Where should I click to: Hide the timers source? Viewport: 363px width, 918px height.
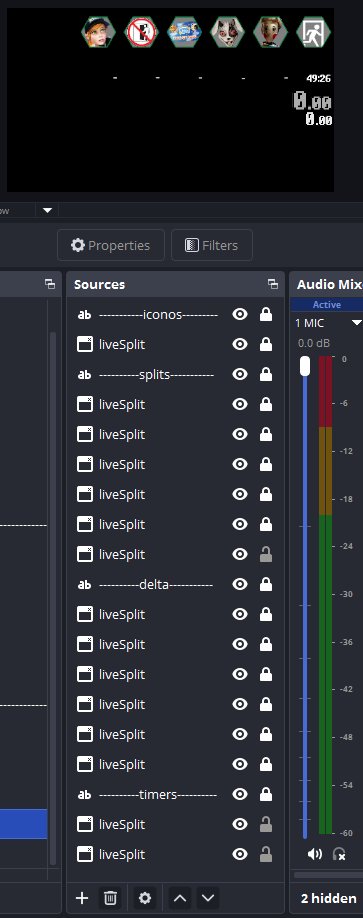(239, 794)
